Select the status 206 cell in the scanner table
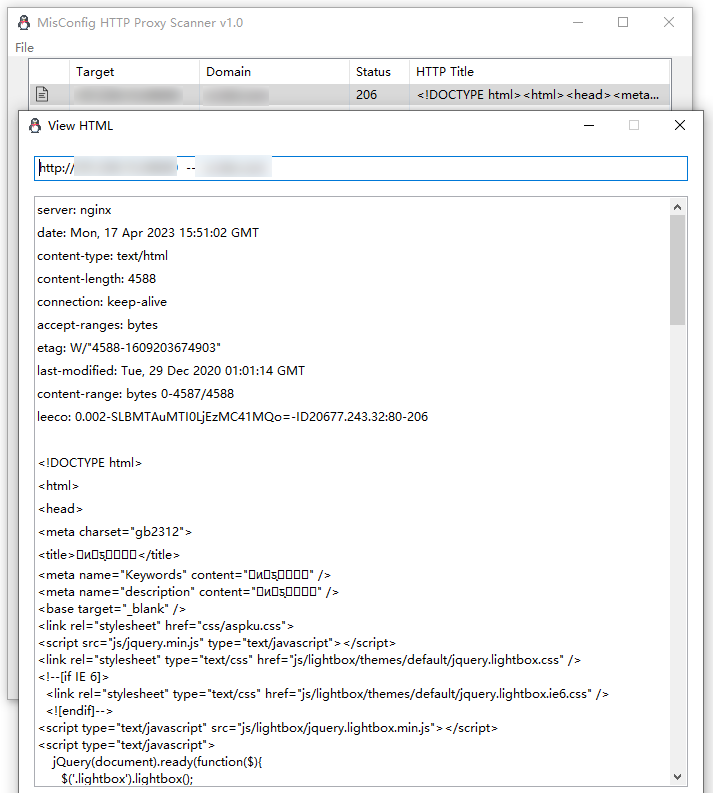This screenshot has height=793, width=713. (367, 95)
